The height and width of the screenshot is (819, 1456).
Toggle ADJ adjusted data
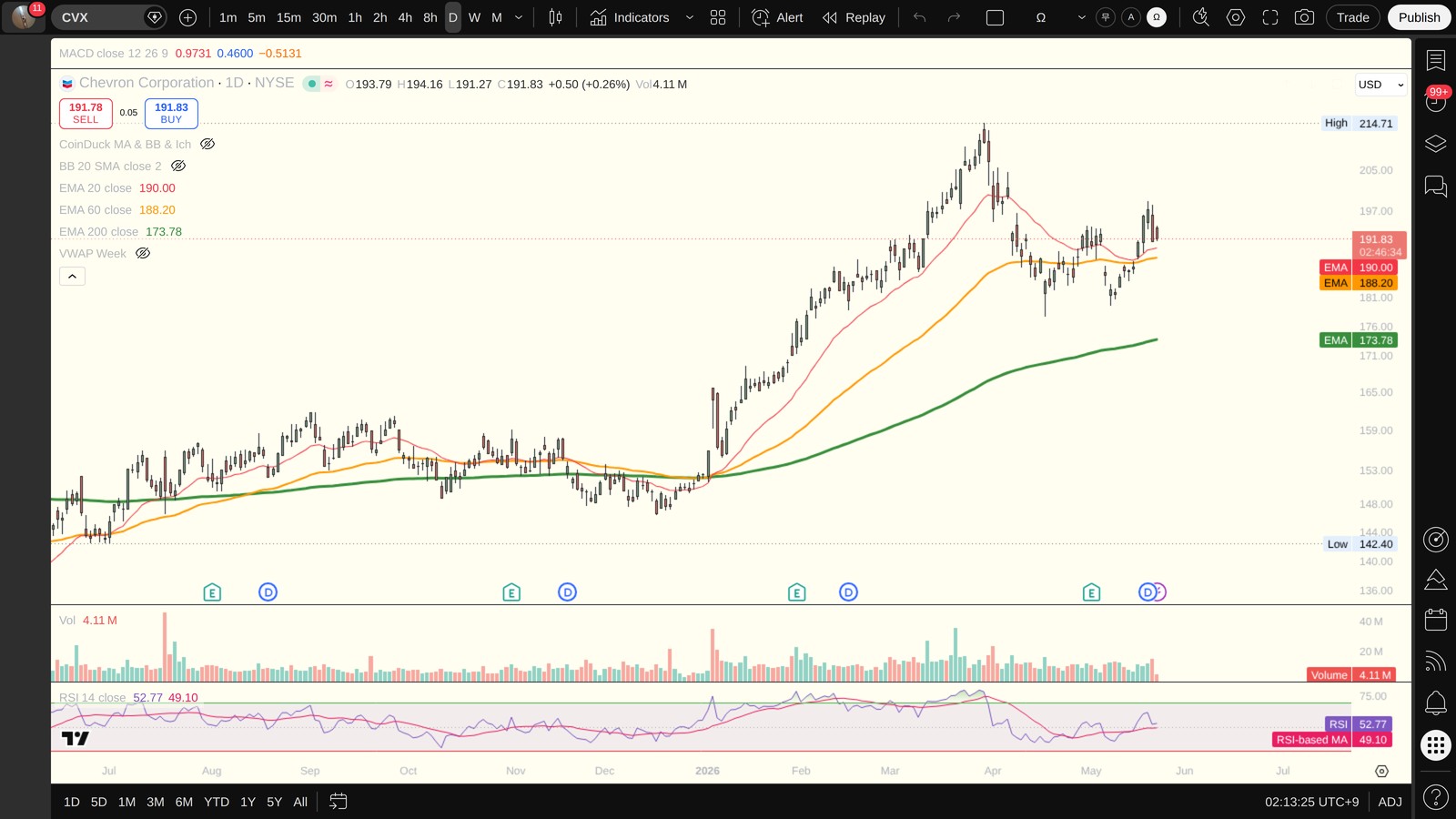click(1390, 802)
